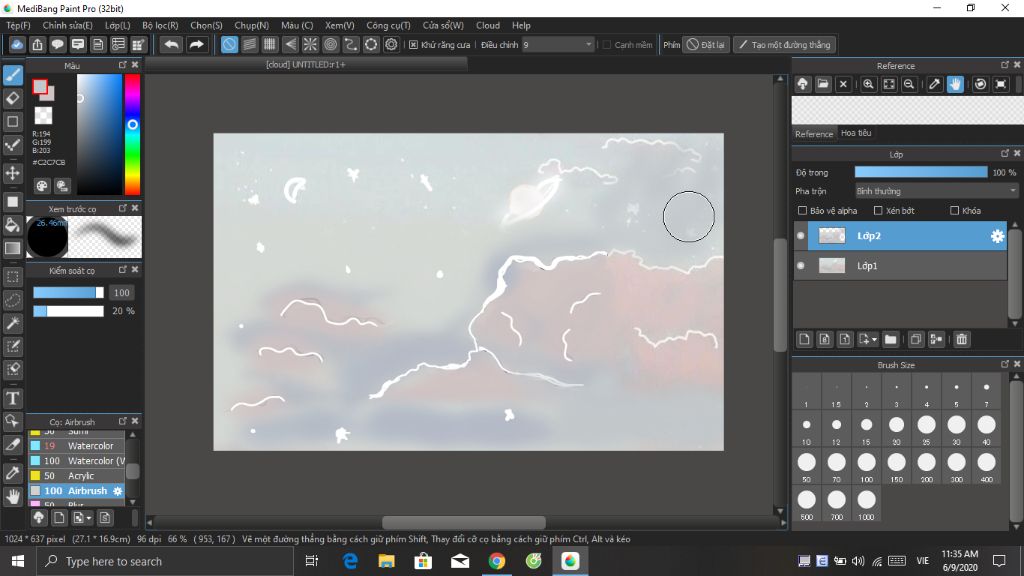Choose brush size 1000 preset
Viewport: 1024px width, 576px height.
point(866,504)
